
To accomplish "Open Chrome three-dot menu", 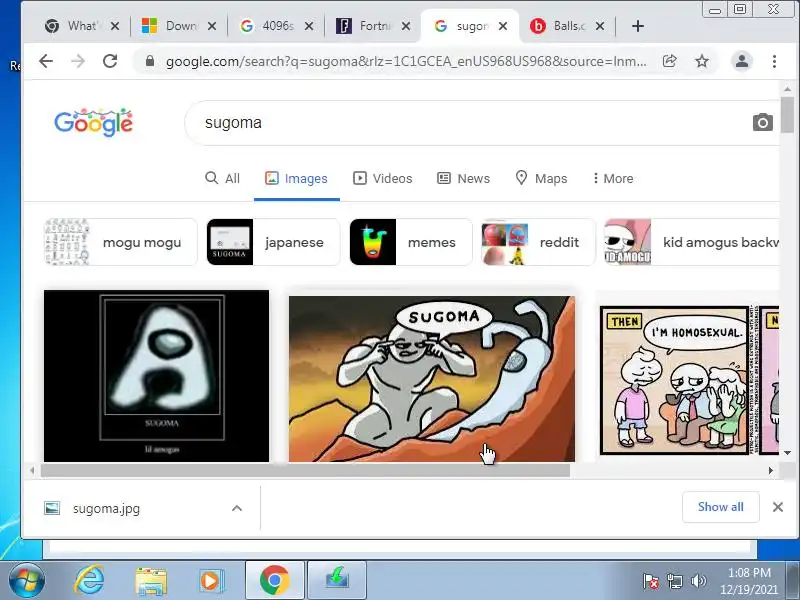I will 774,61.
